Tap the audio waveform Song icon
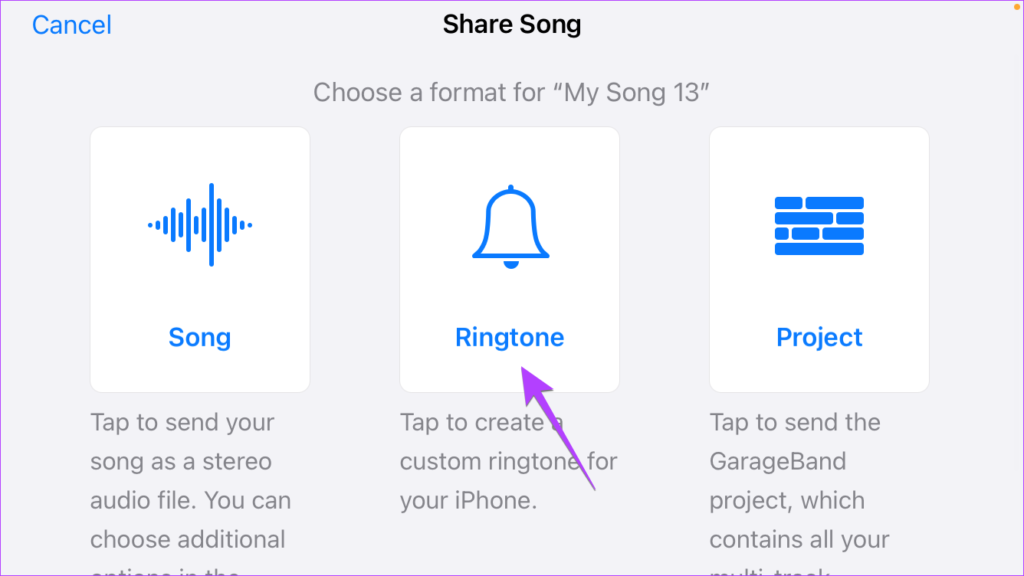 coord(200,225)
